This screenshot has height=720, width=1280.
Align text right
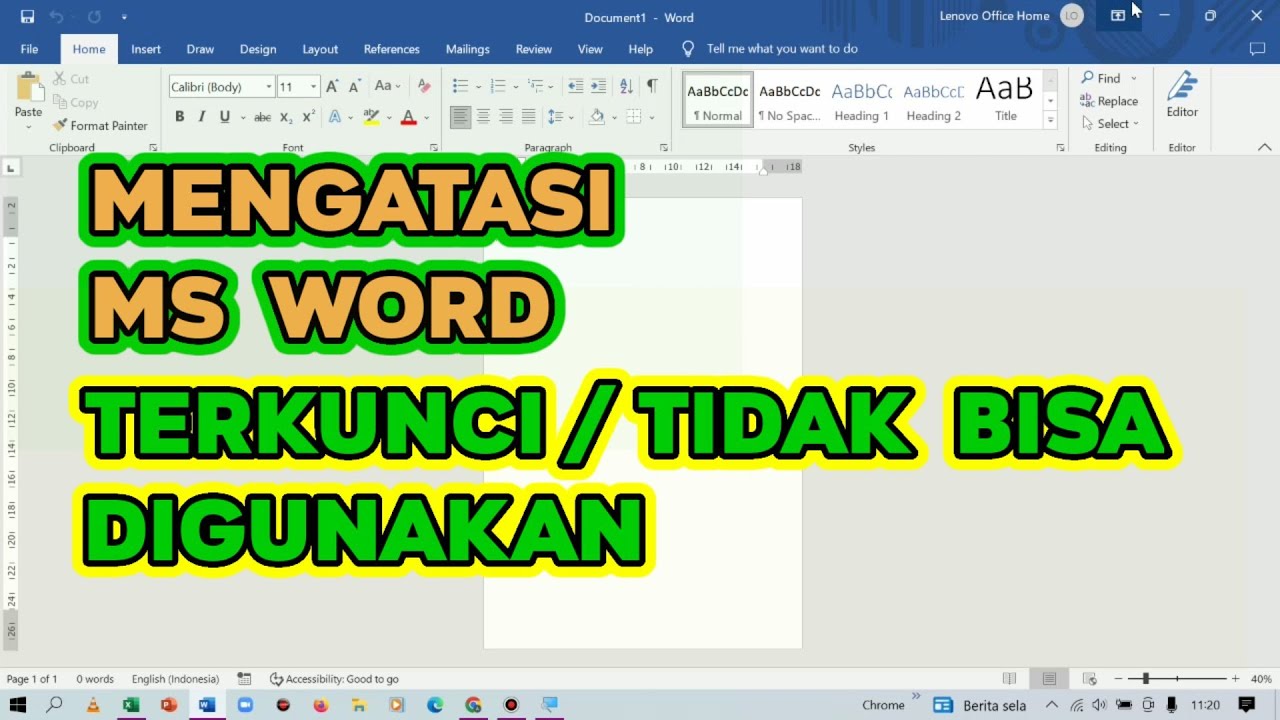click(x=506, y=117)
